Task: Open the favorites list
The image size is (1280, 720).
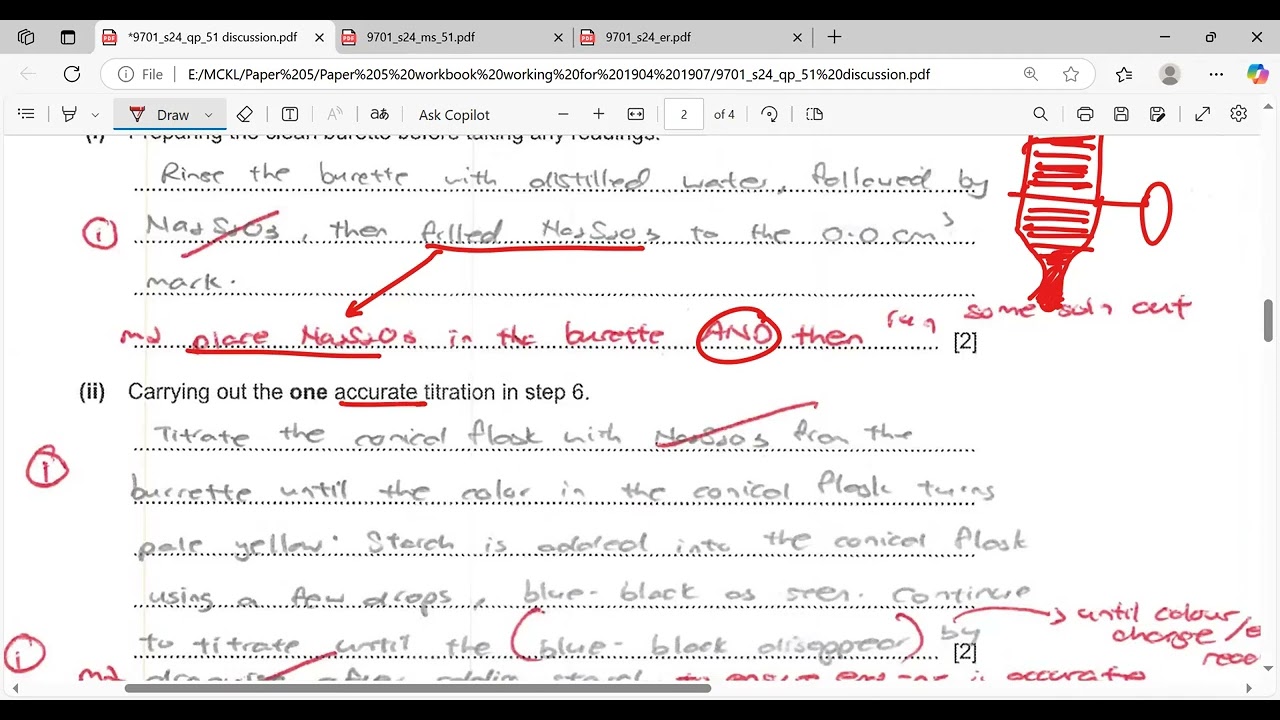Action: pyautogui.click(x=1124, y=74)
